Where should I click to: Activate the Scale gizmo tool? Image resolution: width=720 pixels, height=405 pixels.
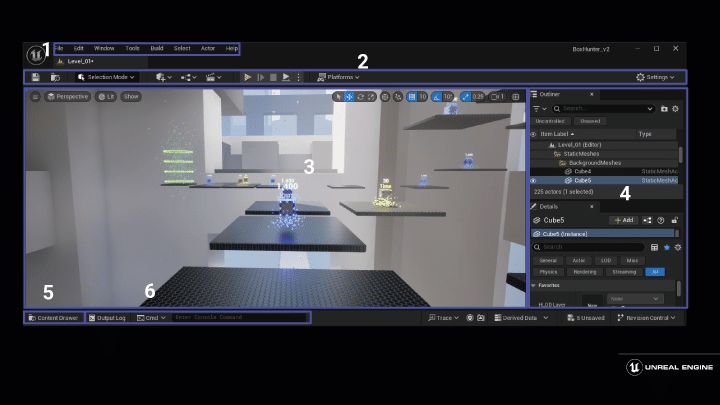[x=371, y=96]
